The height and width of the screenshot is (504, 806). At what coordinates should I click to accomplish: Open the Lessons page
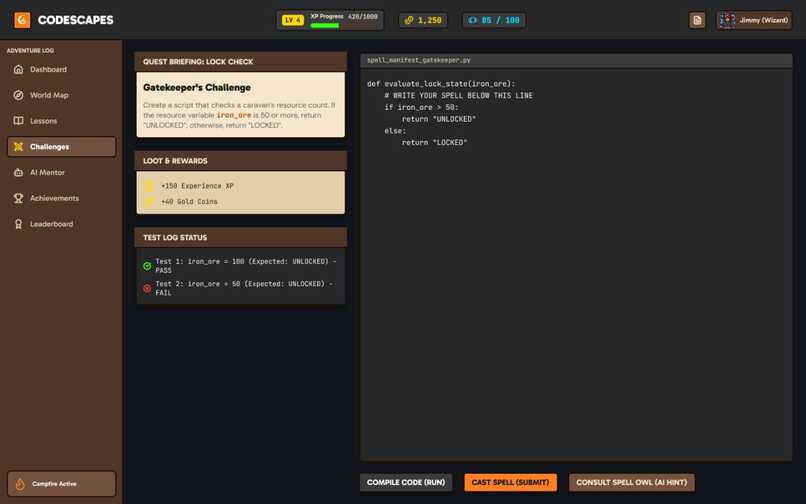tap(62, 121)
